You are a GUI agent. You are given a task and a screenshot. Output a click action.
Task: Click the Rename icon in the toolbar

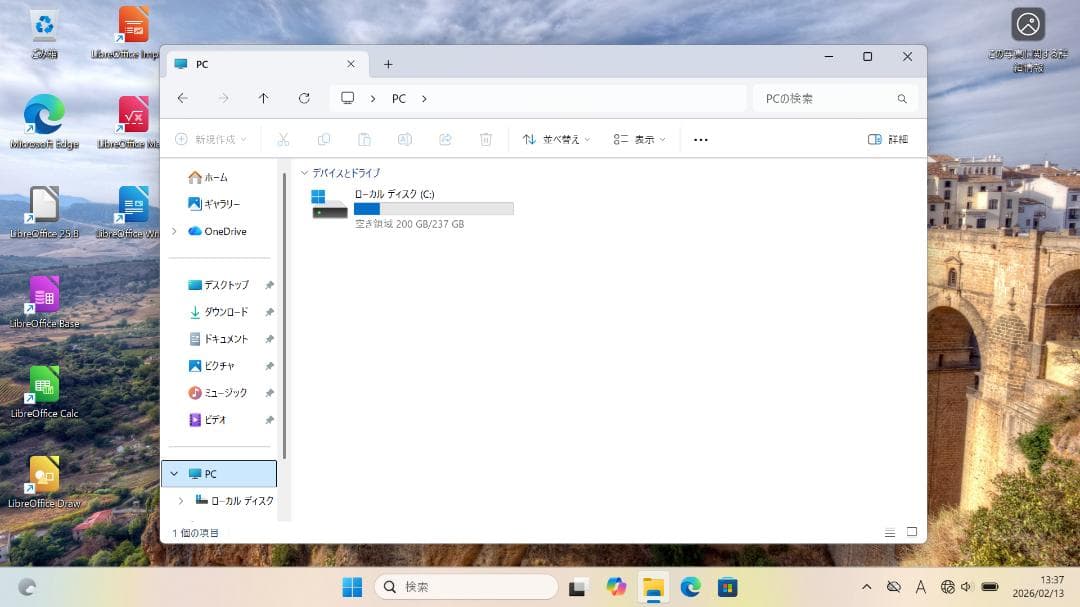404,139
